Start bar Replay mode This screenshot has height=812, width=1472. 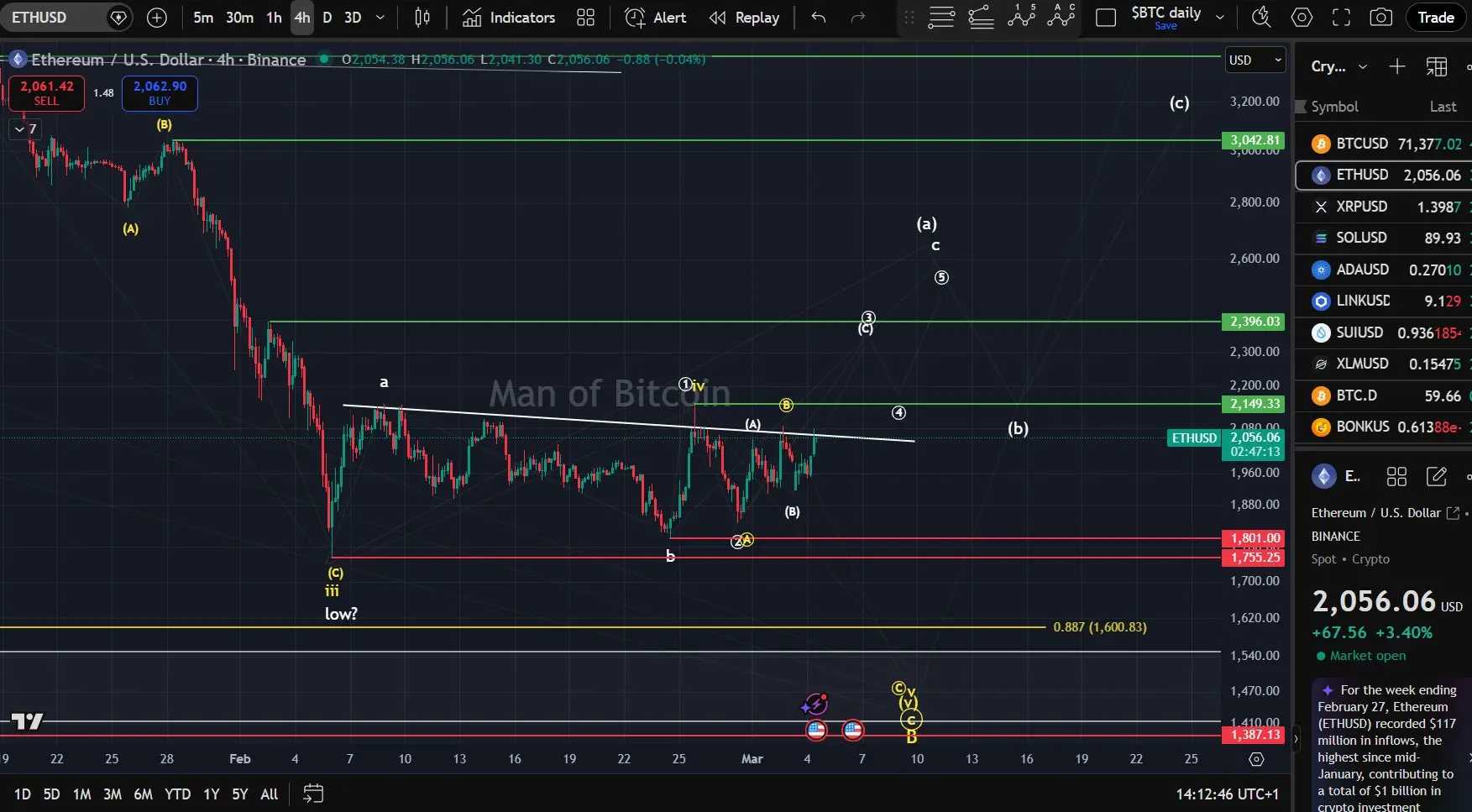click(745, 18)
